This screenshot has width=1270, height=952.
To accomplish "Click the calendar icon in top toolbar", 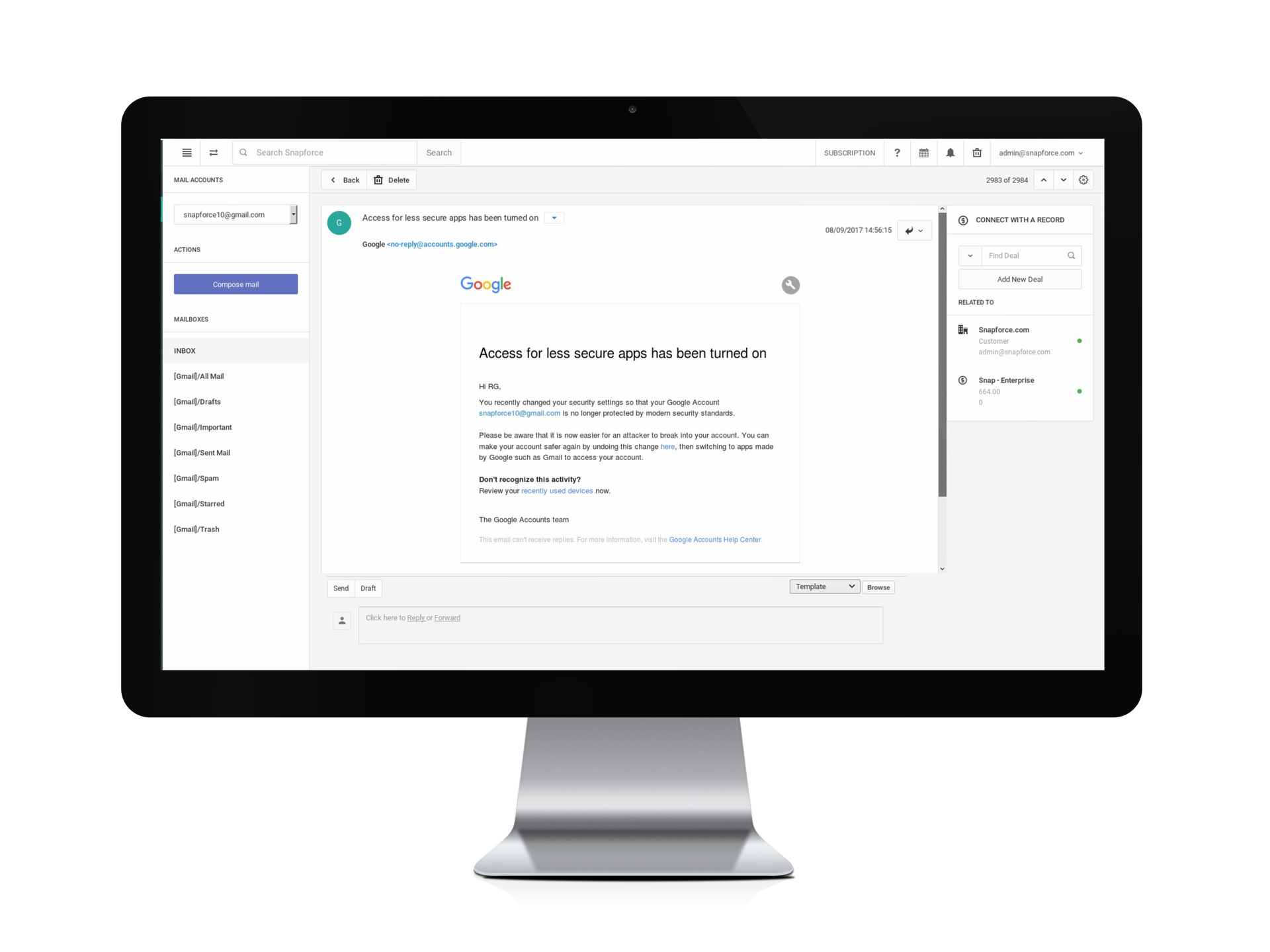I will (x=922, y=152).
